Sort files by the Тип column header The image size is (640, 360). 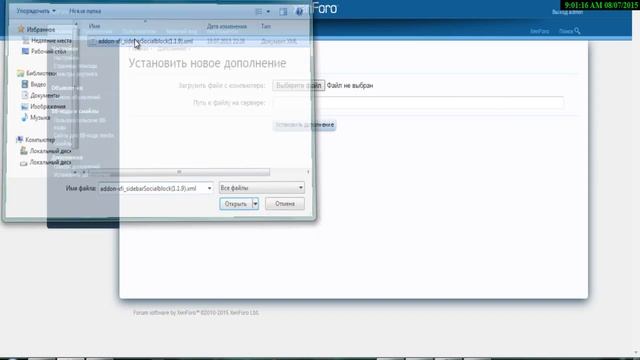pyautogui.click(x=266, y=26)
